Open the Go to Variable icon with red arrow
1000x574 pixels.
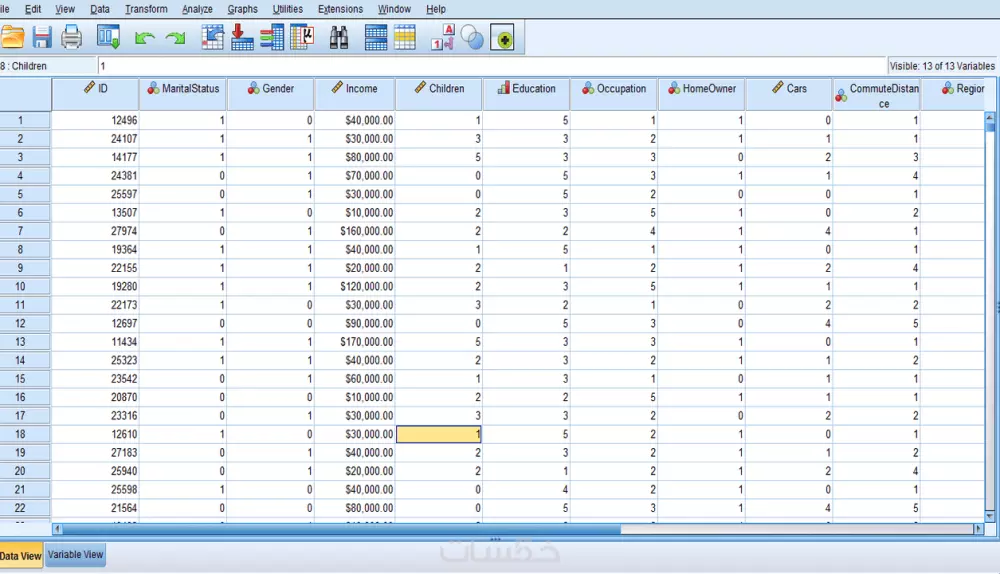242,38
